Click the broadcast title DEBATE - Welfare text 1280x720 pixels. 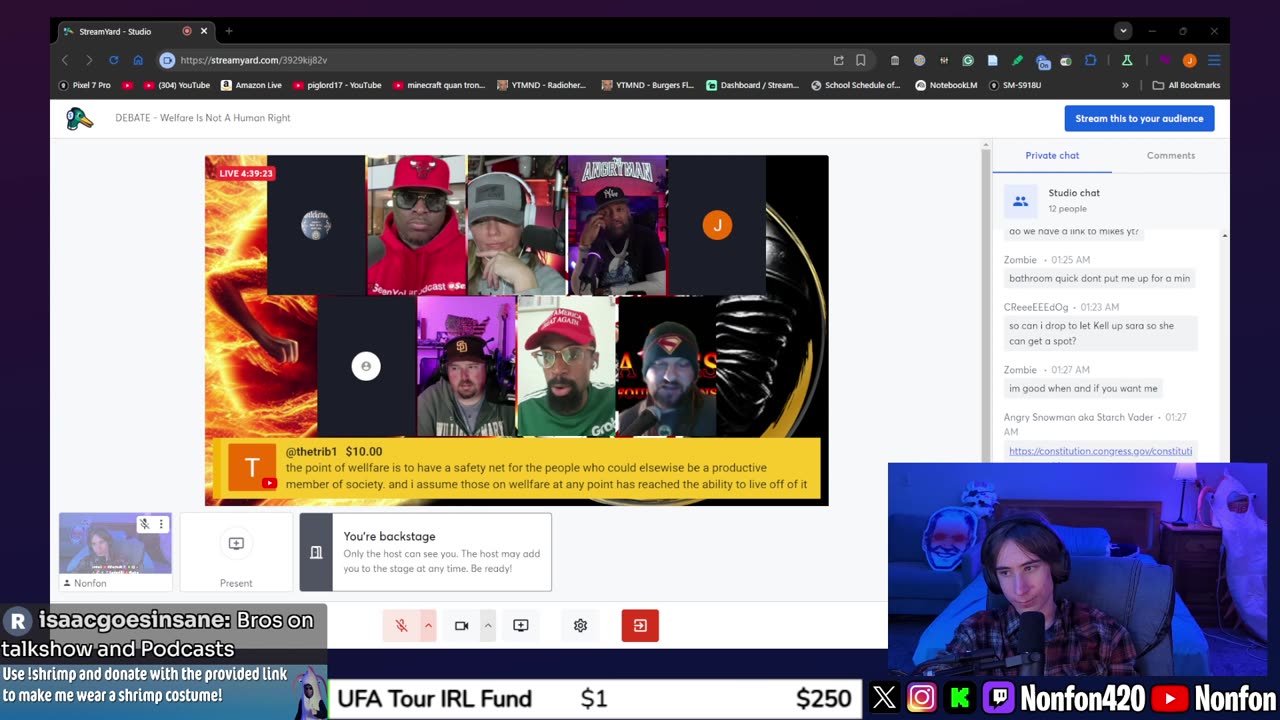click(203, 118)
